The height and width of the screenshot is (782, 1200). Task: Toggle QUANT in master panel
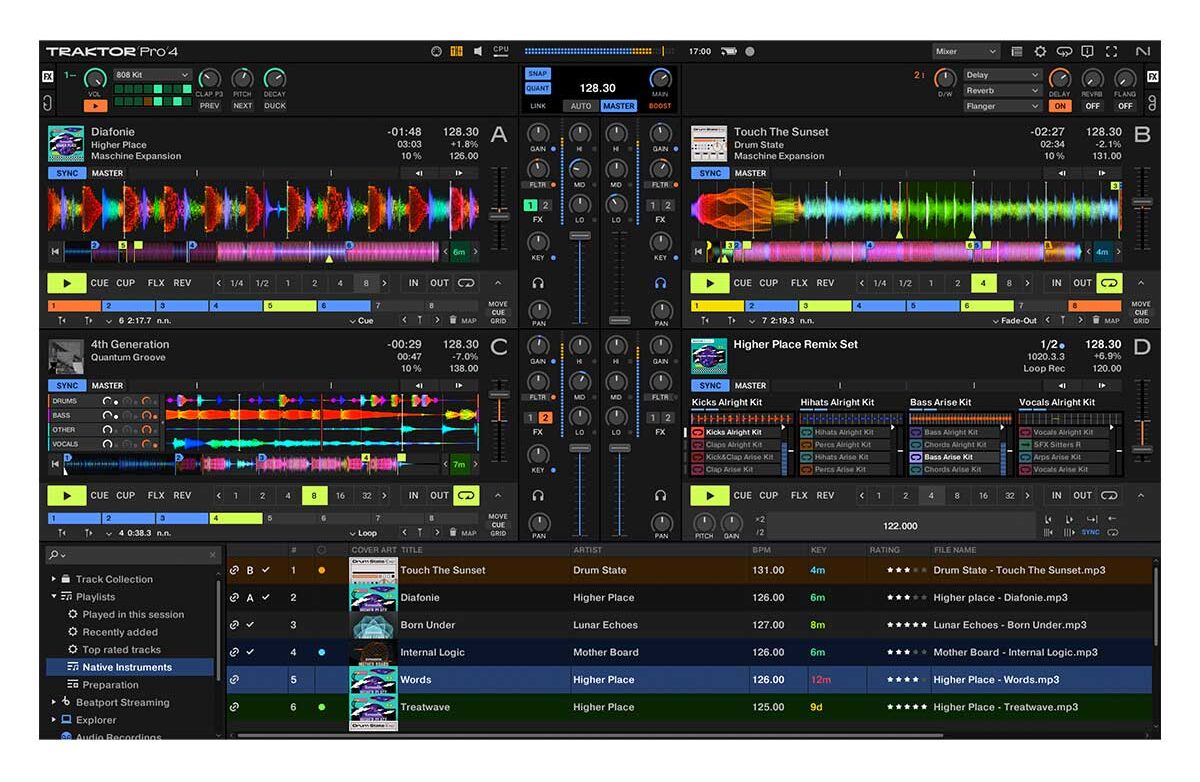pos(538,88)
